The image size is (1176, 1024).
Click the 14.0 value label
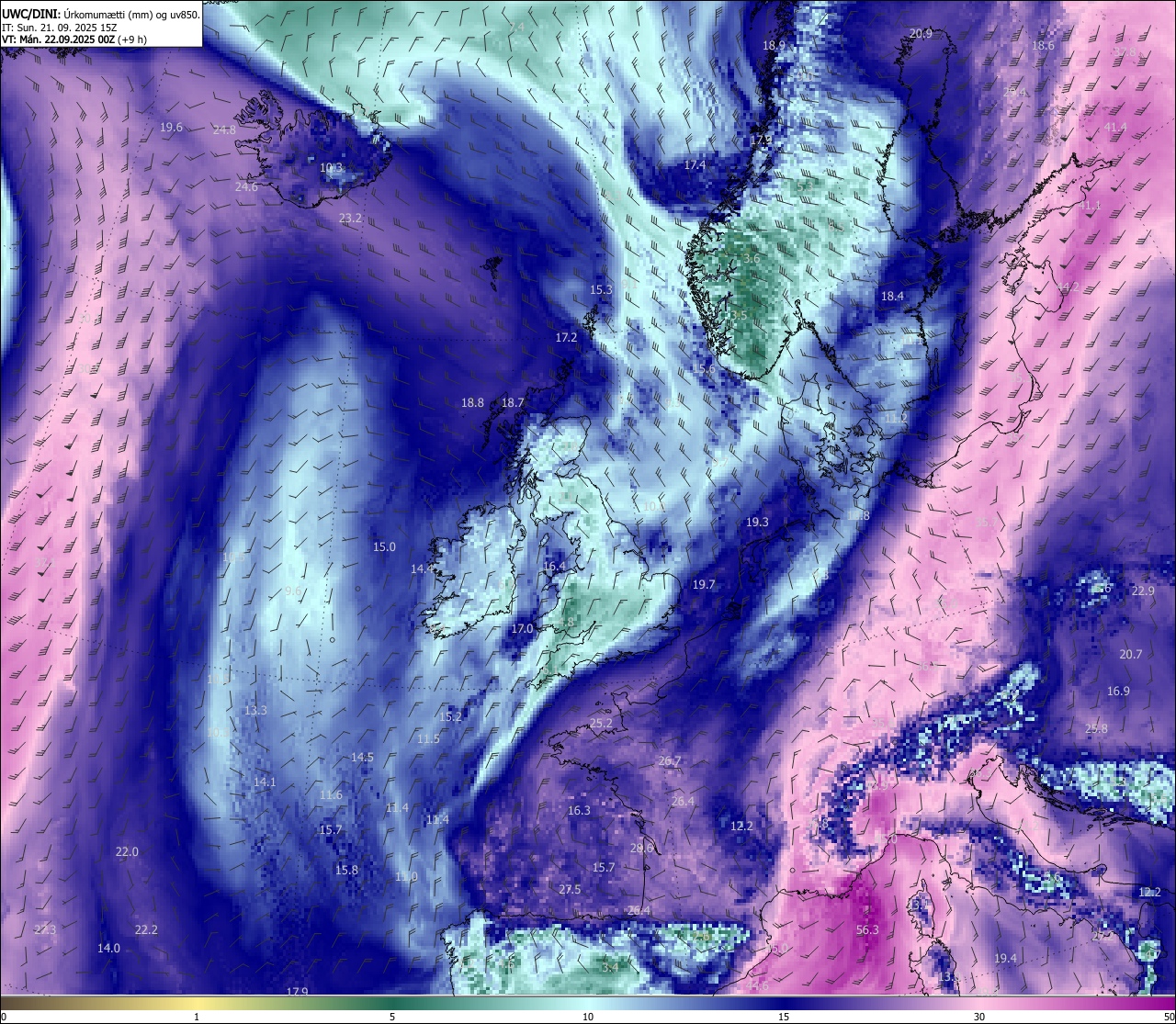point(108,948)
